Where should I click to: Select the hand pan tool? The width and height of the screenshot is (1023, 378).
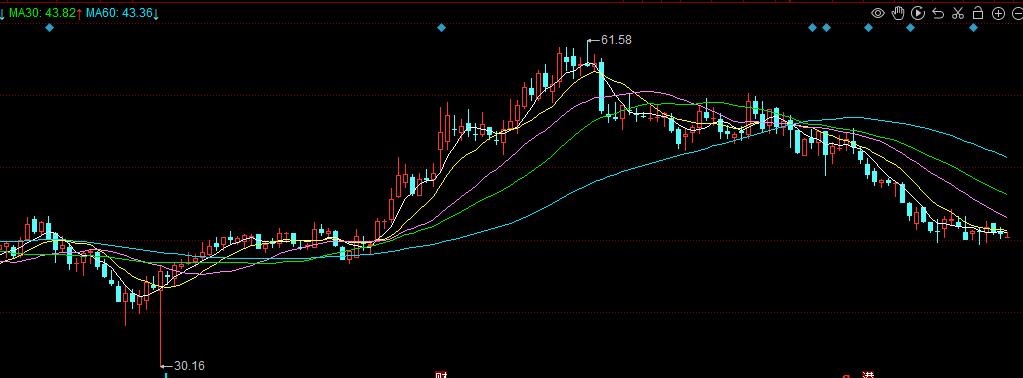click(x=898, y=13)
